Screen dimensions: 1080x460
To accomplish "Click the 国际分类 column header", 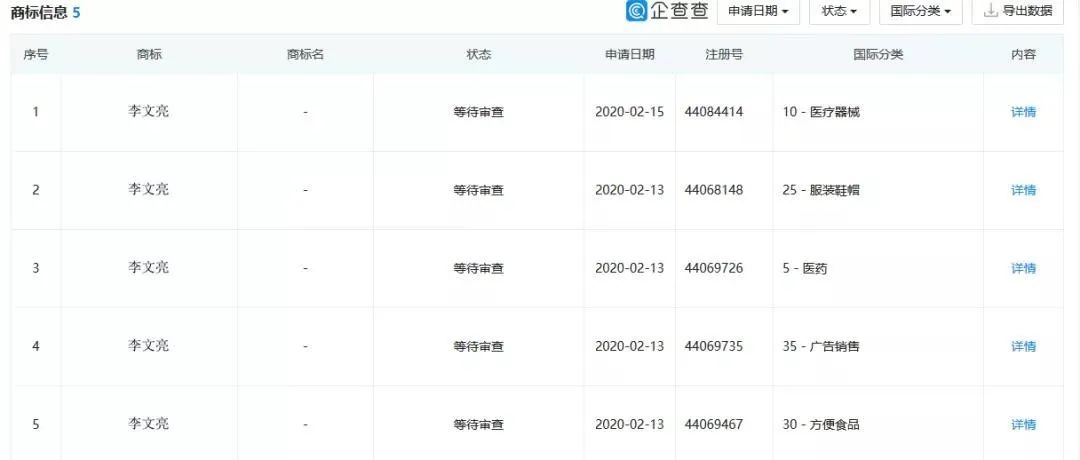I will click(x=878, y=54).
